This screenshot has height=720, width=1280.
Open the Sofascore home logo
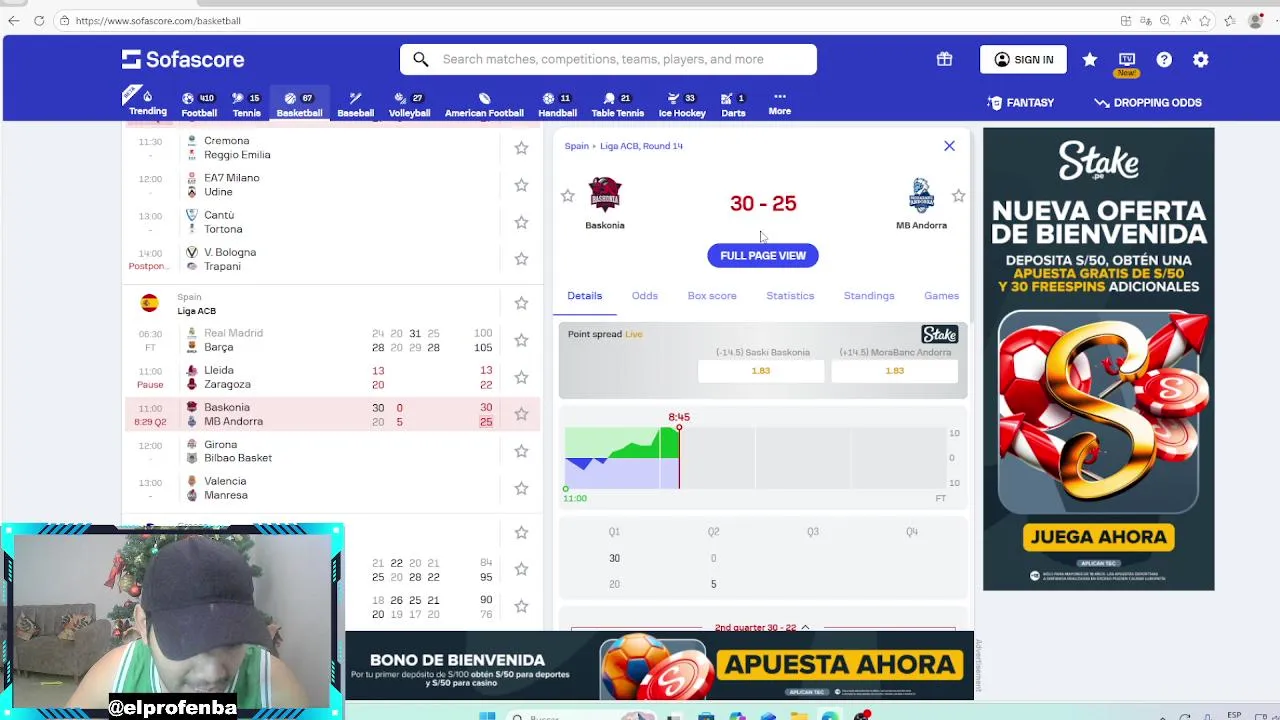(183, 59)
